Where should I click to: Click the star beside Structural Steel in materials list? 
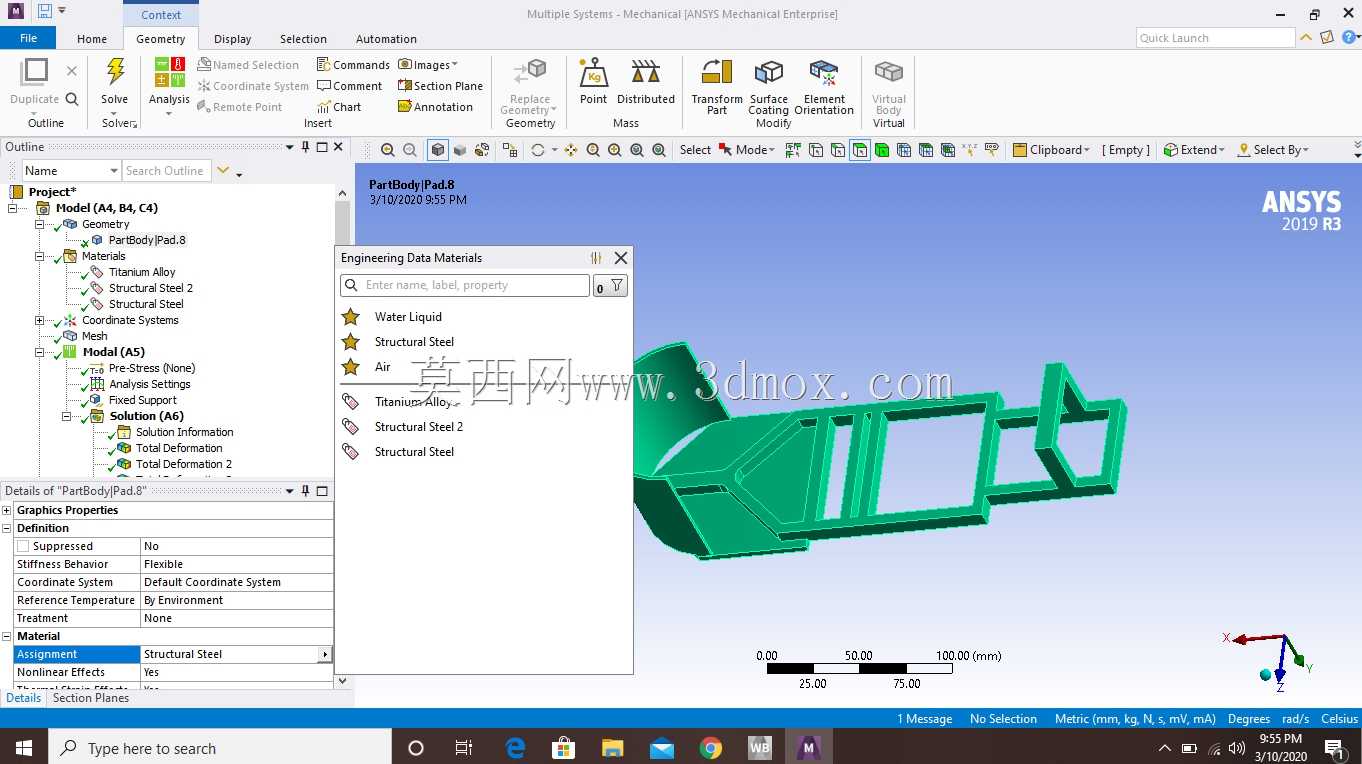[x=350, y=342]
